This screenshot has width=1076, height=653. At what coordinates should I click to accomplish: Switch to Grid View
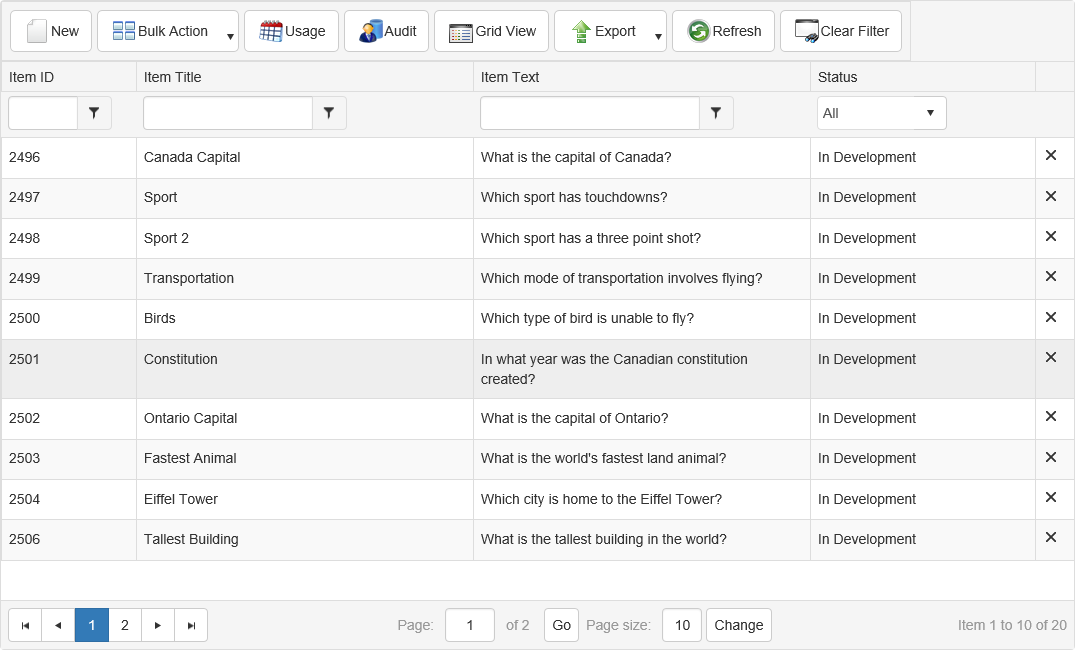coord(492,31)
